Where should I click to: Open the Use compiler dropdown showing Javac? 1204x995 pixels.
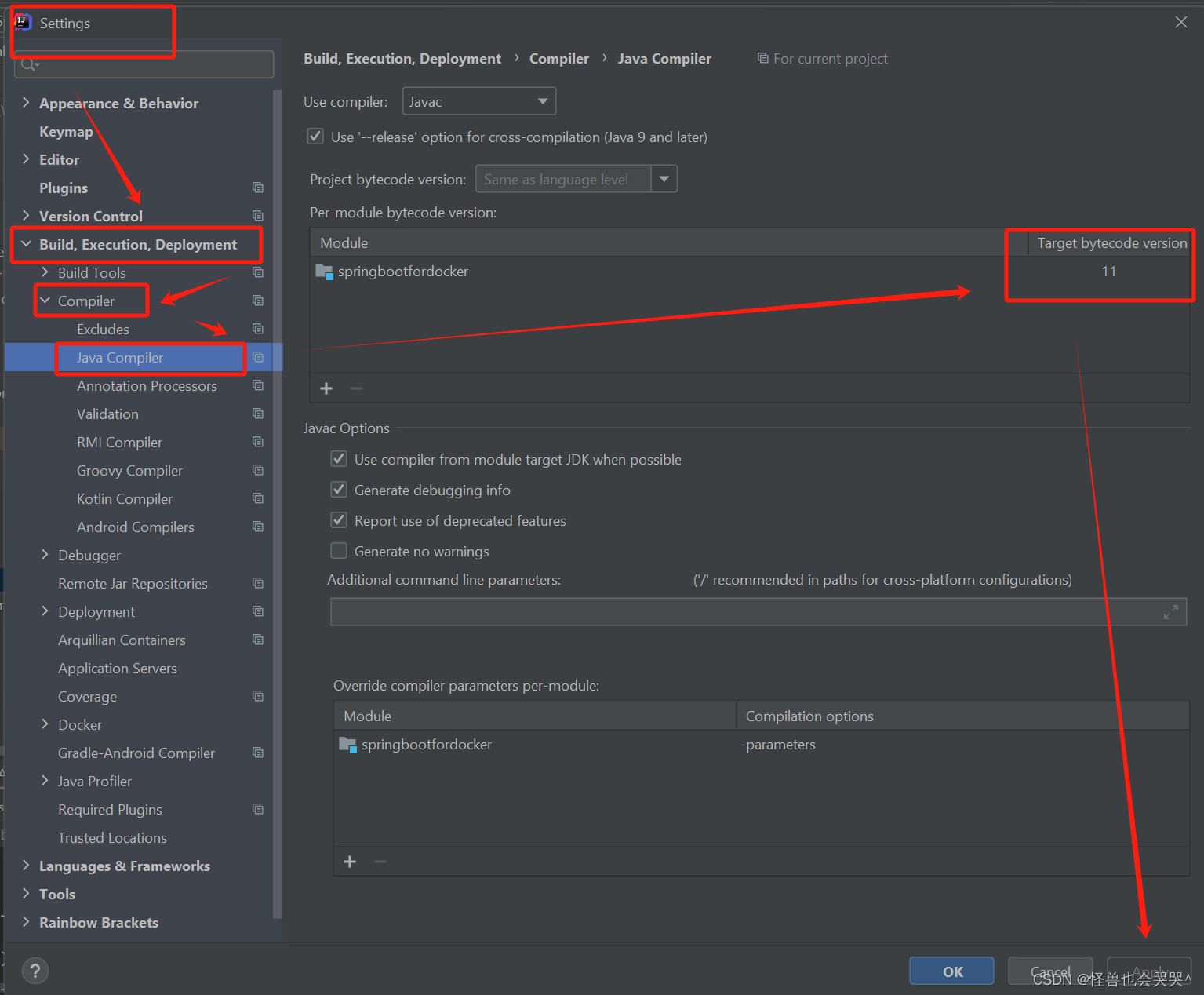pyautogui.click(x=541, y=100)
